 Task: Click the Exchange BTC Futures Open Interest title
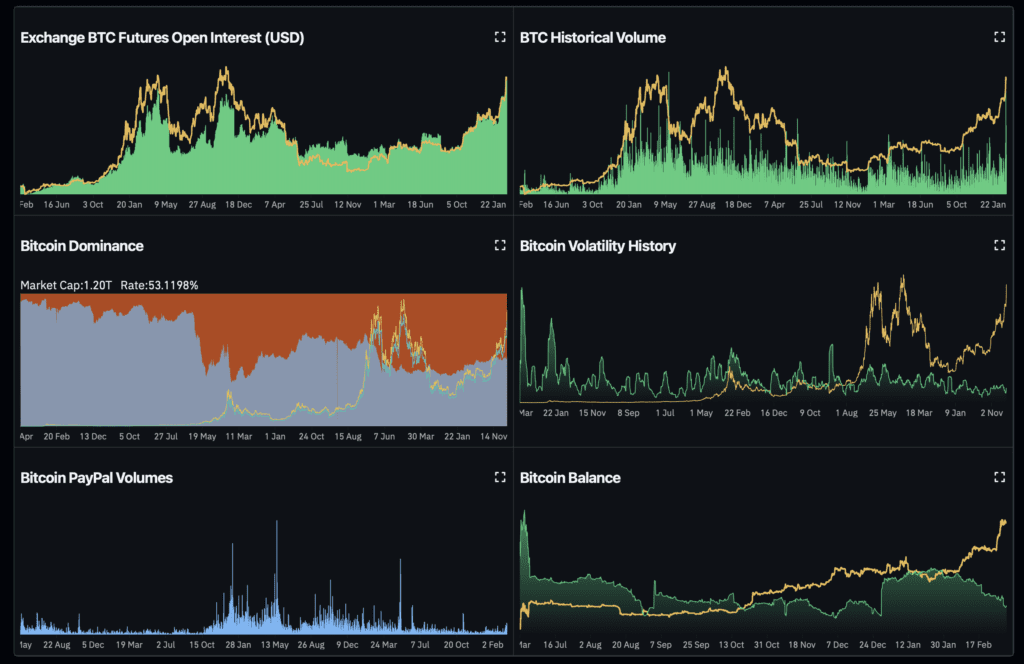(x=162, y=38)
